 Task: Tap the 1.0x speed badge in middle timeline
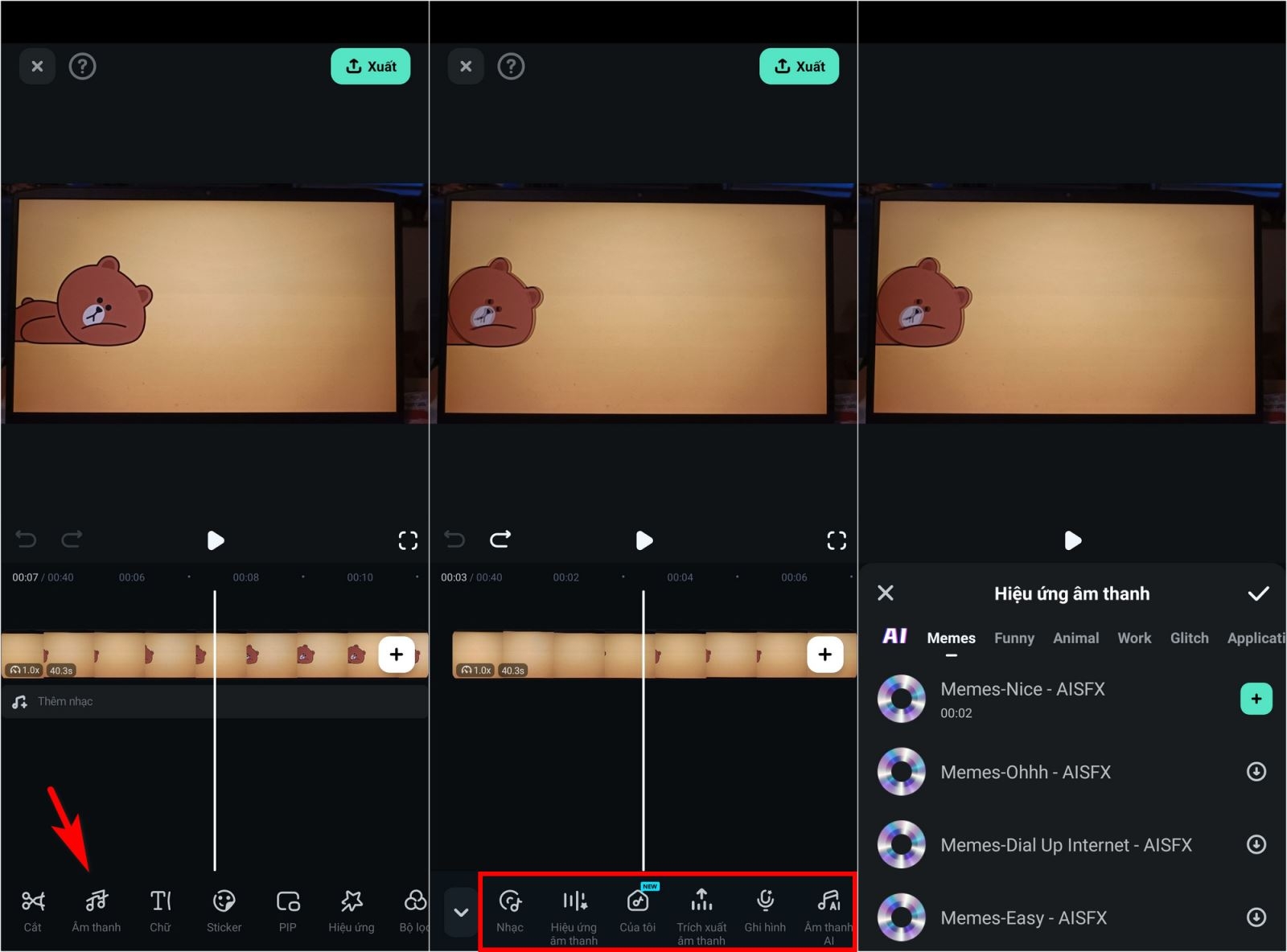(x=476, y=670)
